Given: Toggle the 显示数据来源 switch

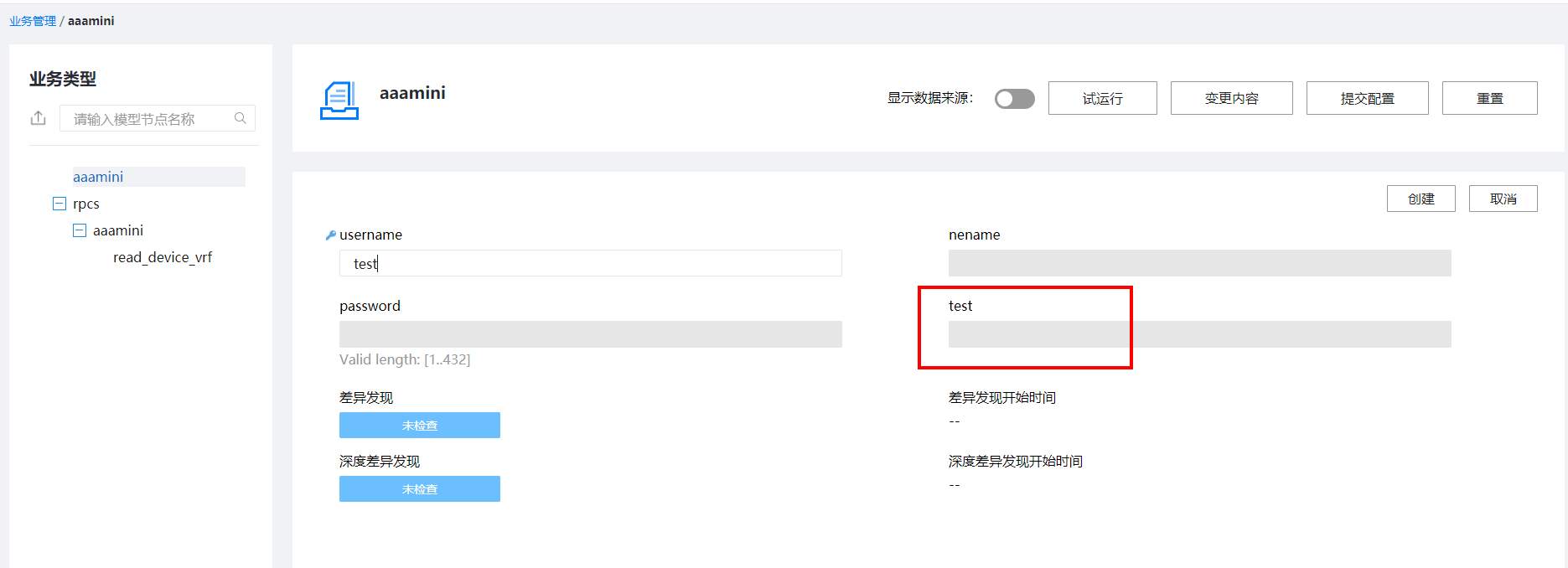Looking at the screenshot, I should click(1014, 99).
